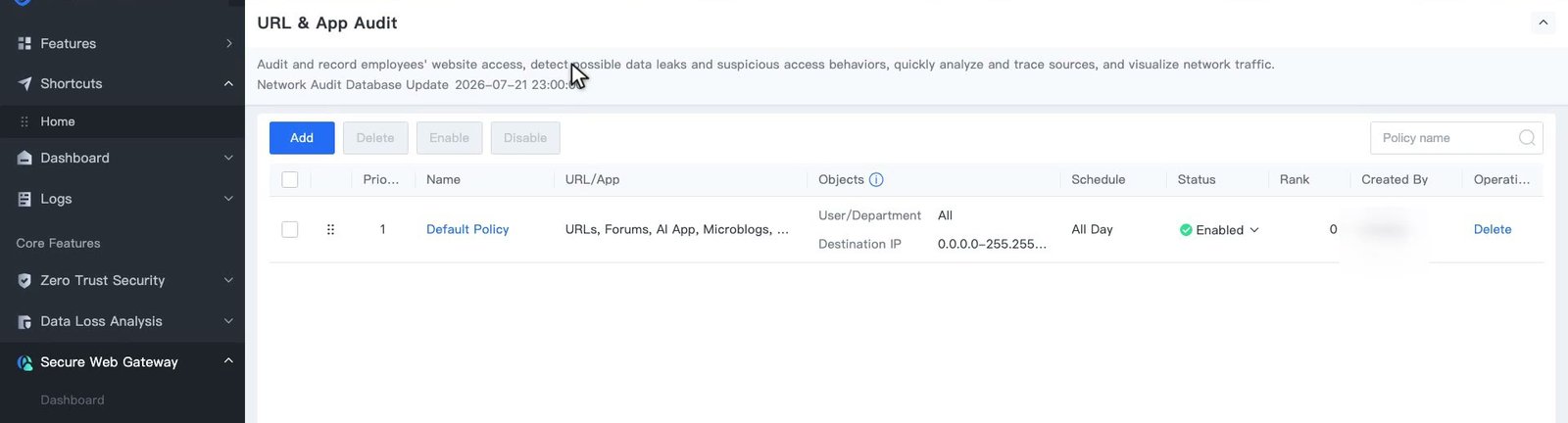The height and width of the screenshot is (423, 1568).
Task: Click the Schedule column header
Action: (1098, 180)
